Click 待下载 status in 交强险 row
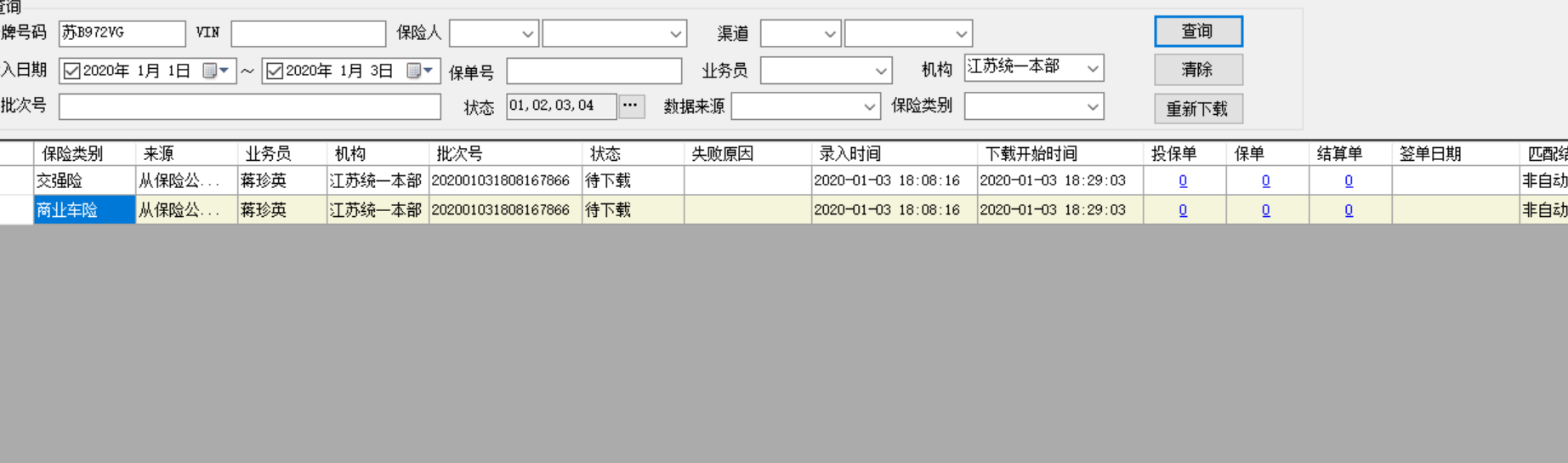This screenshot has width=1568, height=463. (608, 180)
